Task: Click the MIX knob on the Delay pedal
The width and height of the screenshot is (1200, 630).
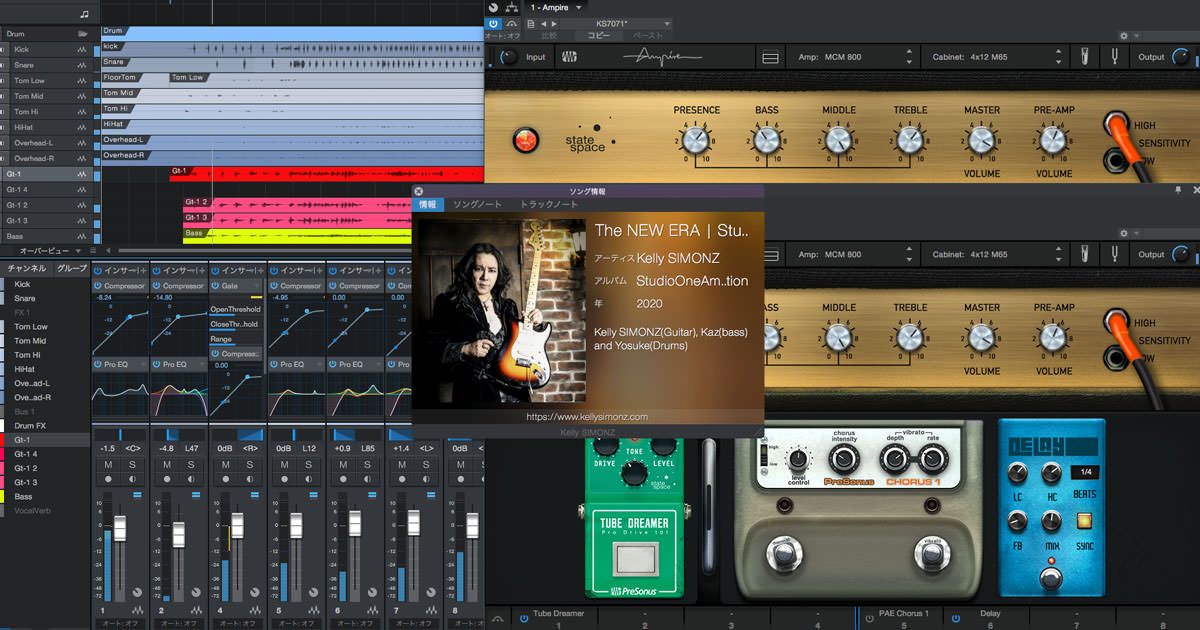Action: point(1050,520)
